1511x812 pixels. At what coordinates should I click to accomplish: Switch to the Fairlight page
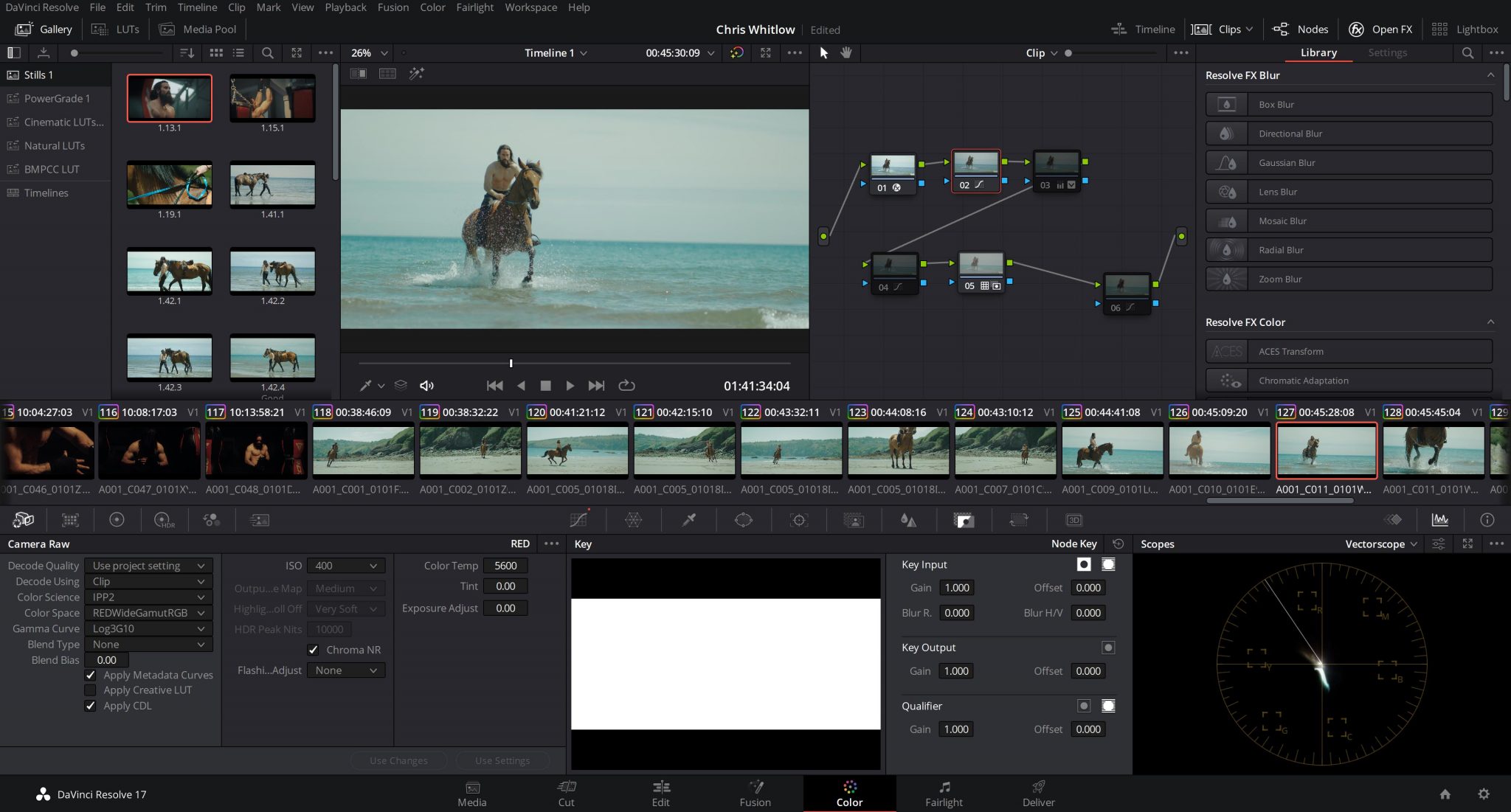944,794
